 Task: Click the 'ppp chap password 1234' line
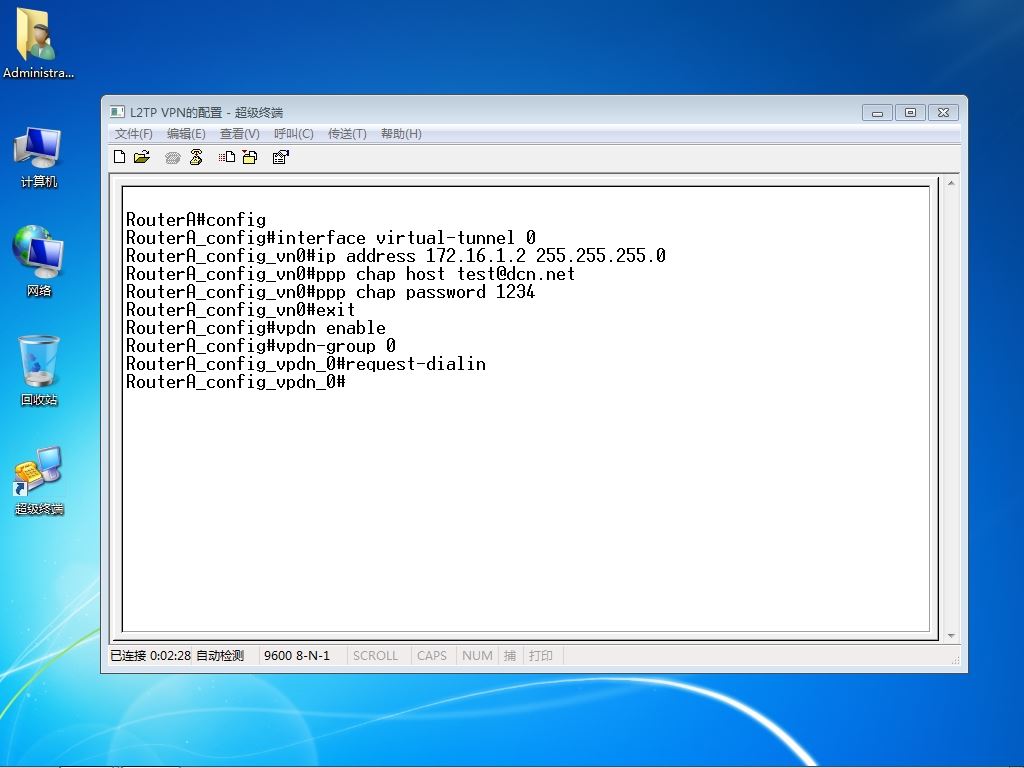point(330,292)
